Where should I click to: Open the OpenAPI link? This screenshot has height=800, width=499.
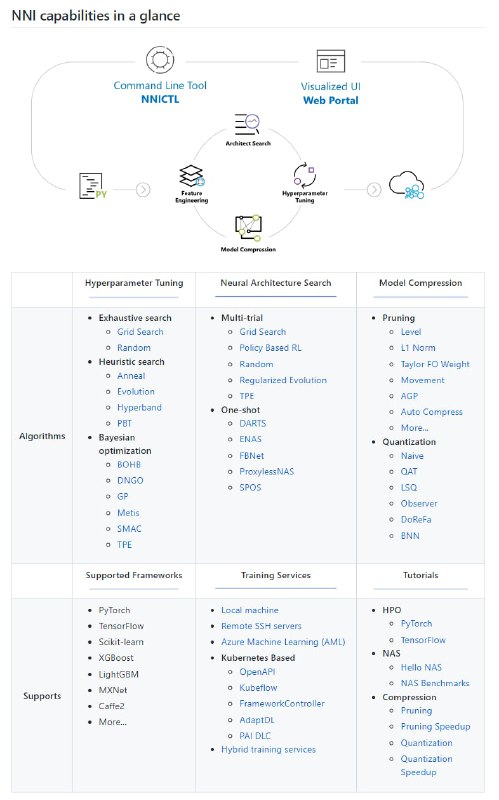click(257, 671)
